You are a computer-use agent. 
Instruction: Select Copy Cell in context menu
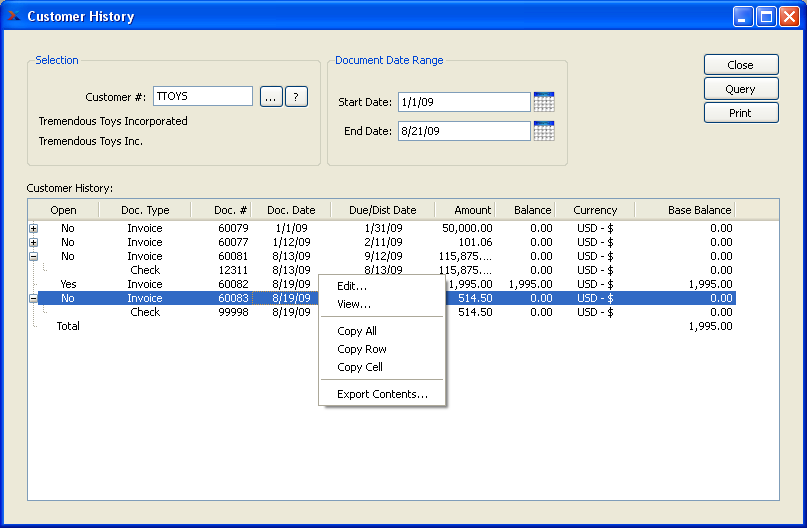pos(360,367)
